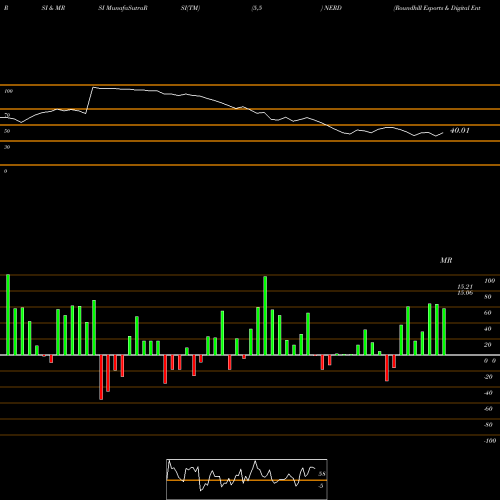The width and height of the screenshot is (500, 500).
Task: Click the '-20' label on MR axis
Action: coord(488,377)
